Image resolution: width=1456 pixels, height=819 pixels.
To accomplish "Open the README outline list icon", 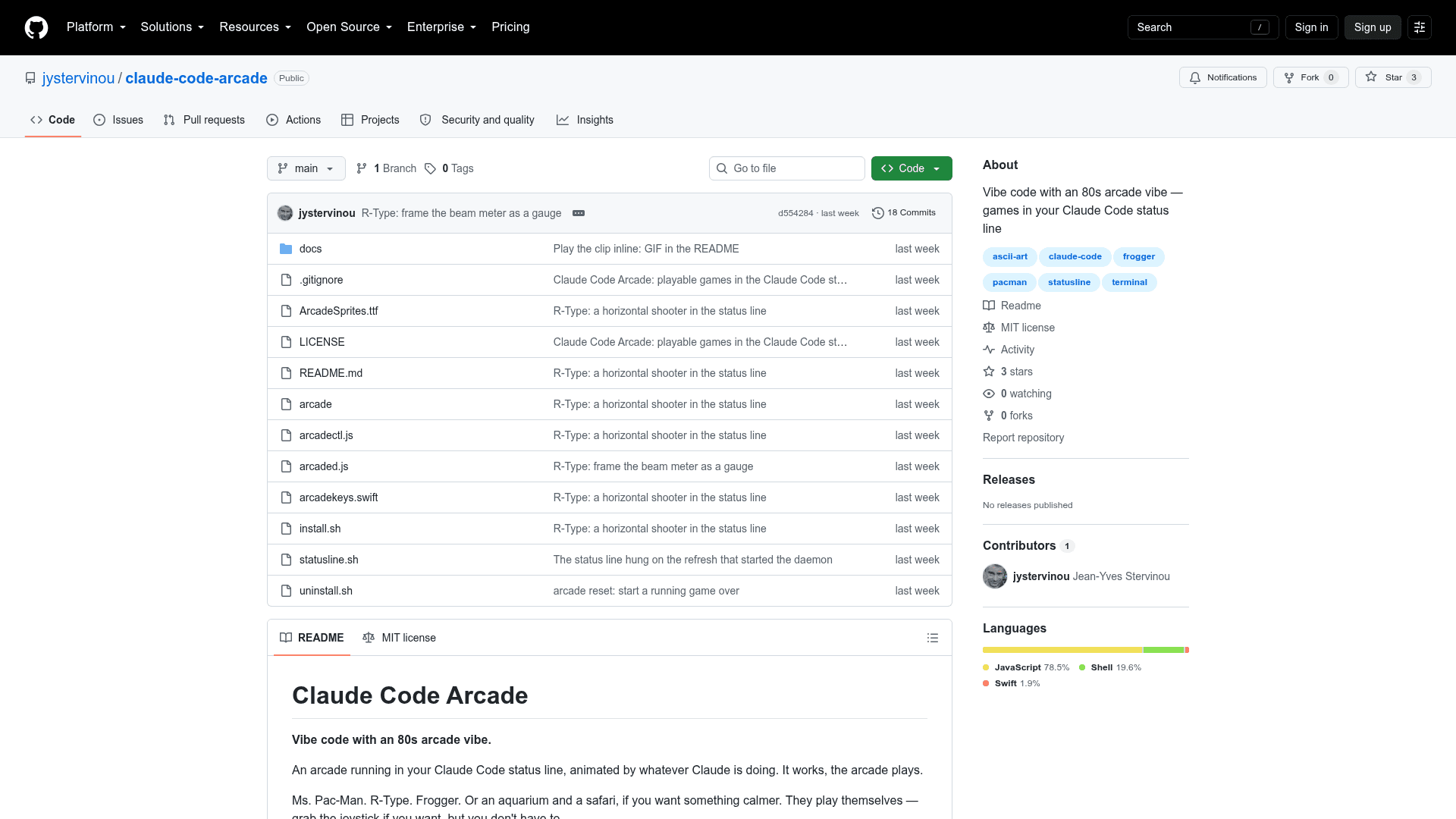I will coord(933,638).
